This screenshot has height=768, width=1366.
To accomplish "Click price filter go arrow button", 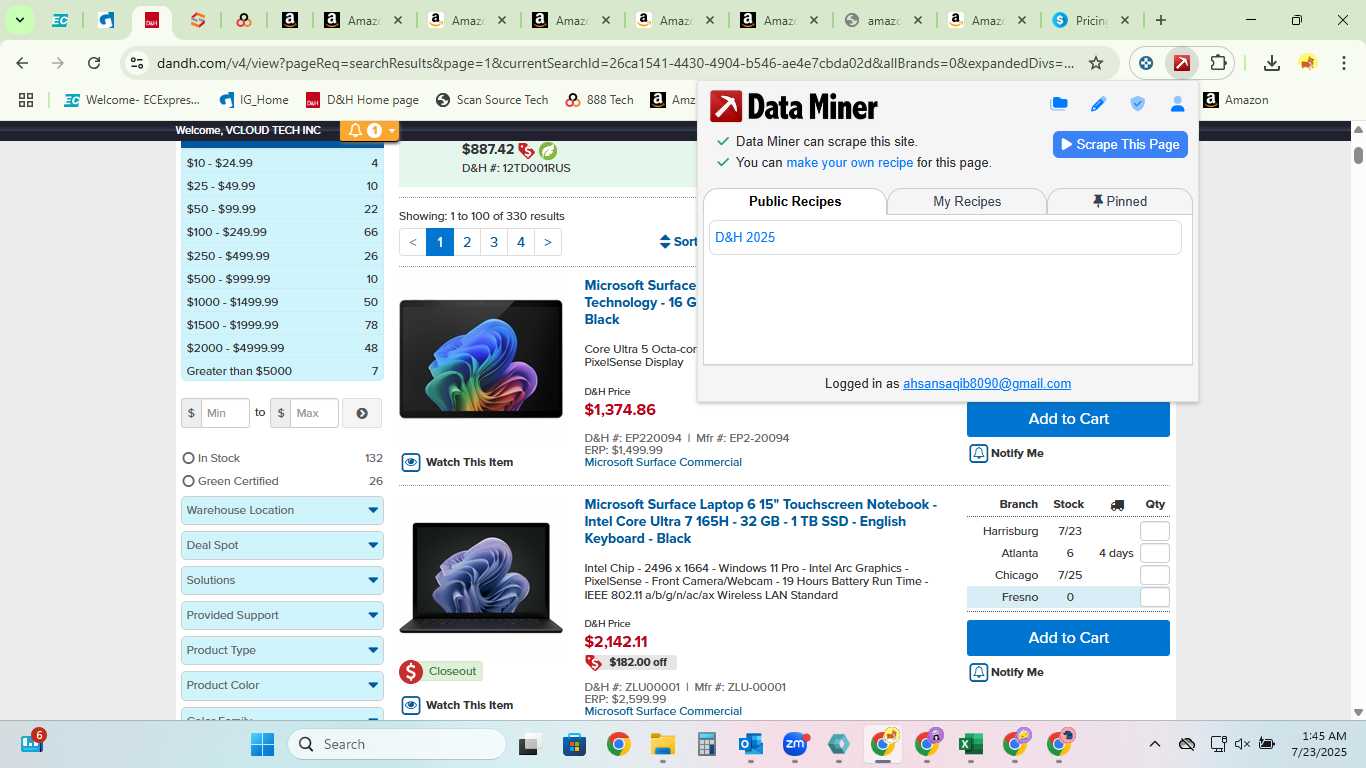I will pos(362,413).
